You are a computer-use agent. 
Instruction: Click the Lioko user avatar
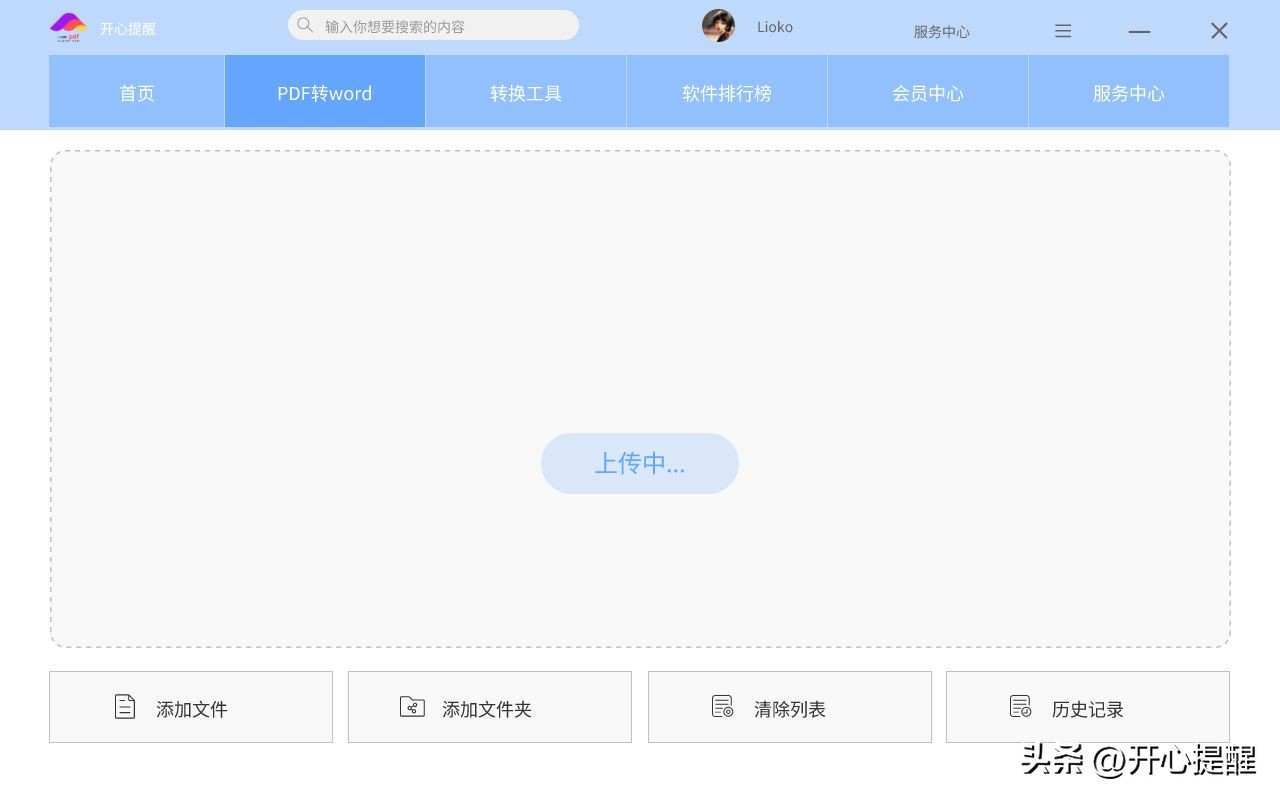(x=719, y=25)
